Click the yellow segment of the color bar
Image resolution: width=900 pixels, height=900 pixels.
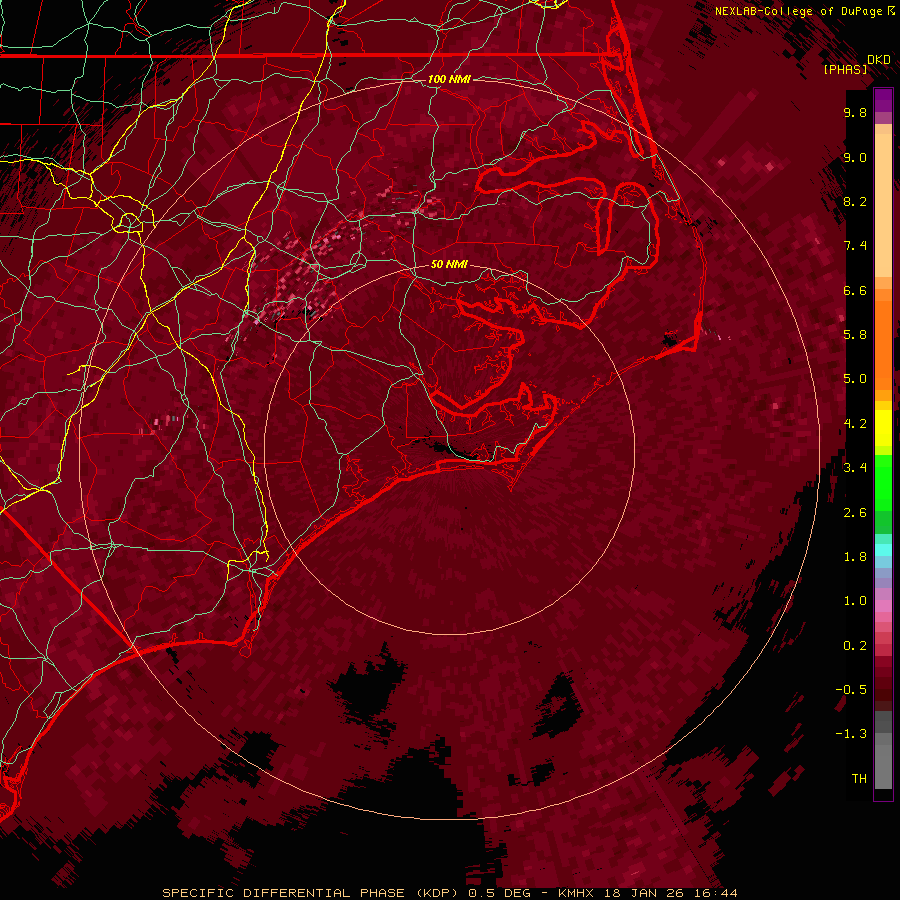click(x=883, y=428)
